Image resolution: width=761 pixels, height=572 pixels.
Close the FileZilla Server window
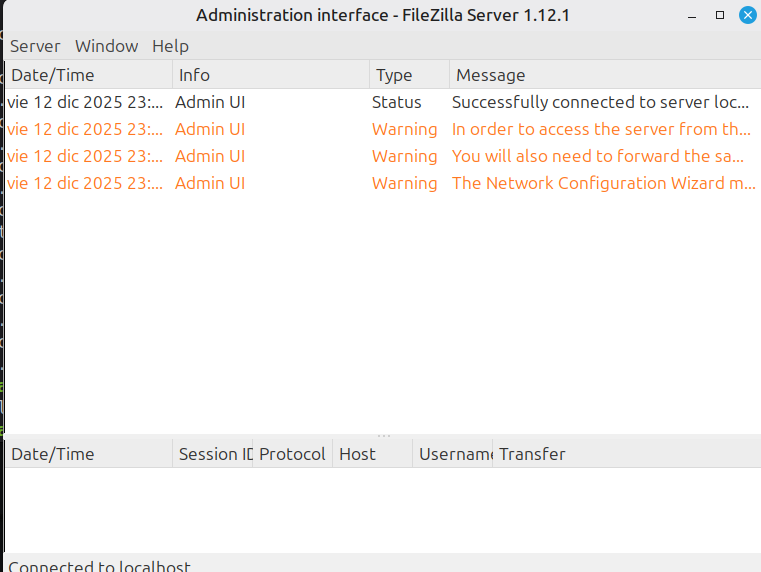pyautogui.click(x=747, y=15)
